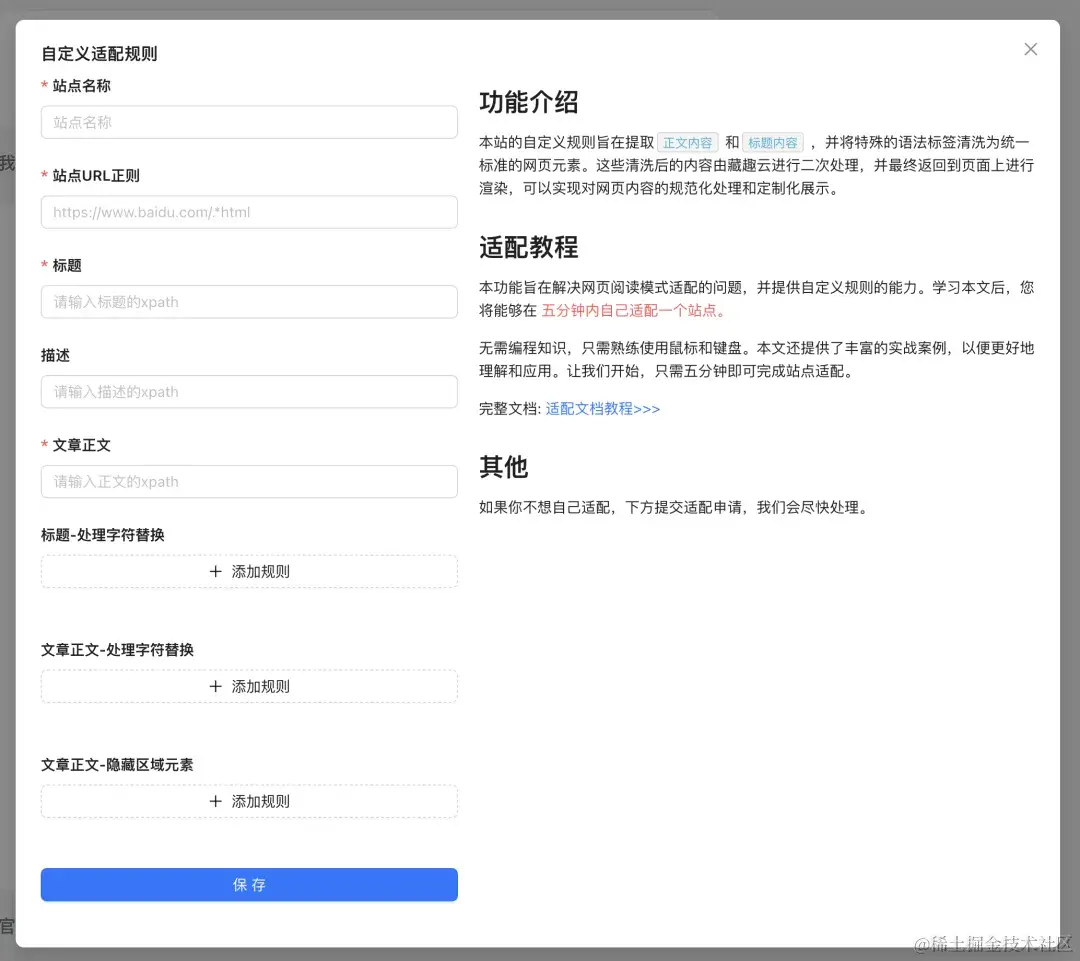
Task: Click the 文章正文 xpath input field
Action: [x=248, y=481]
